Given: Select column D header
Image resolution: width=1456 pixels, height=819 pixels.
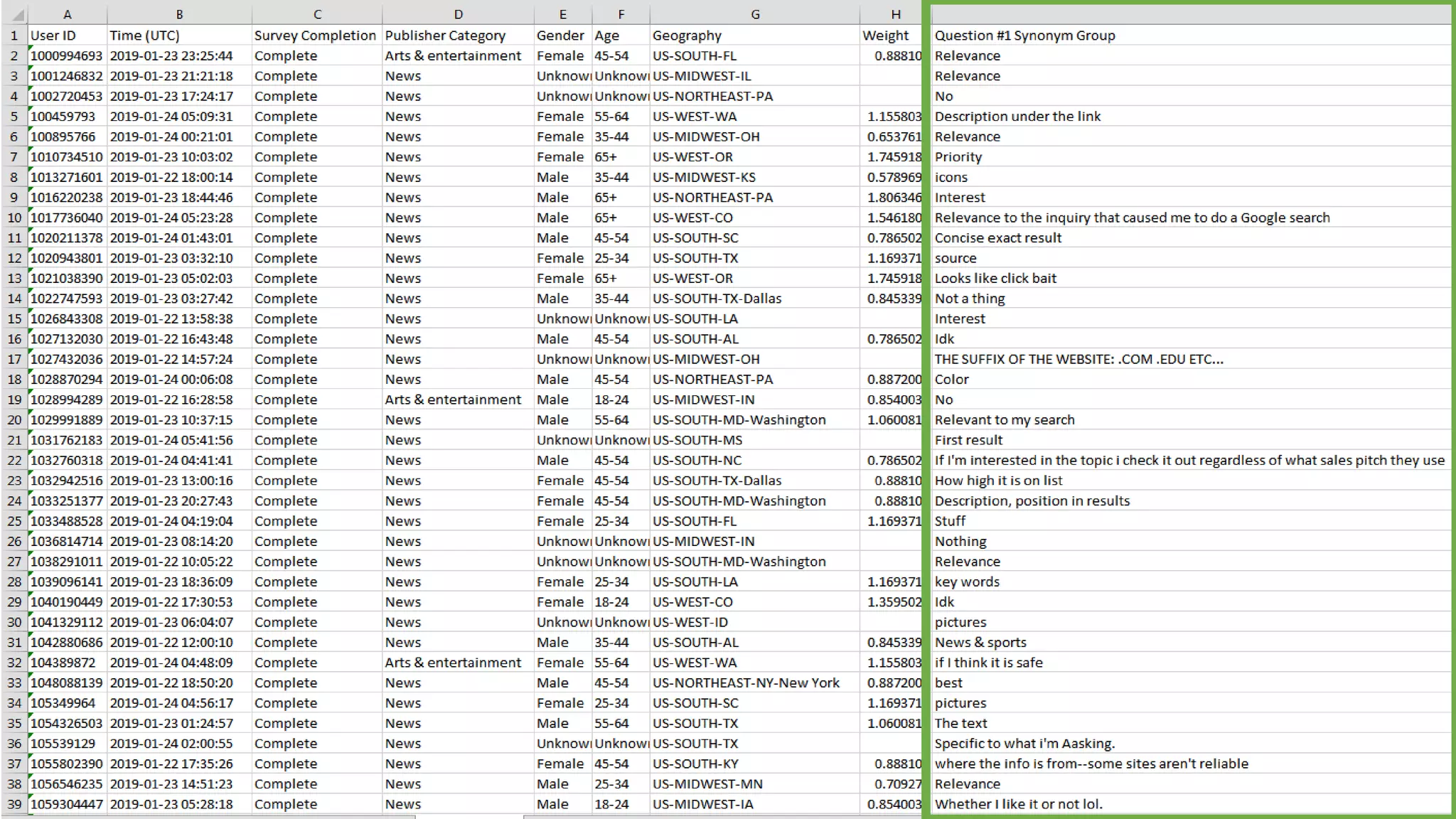Looking at the screenshot, I should tap(458, 14).
